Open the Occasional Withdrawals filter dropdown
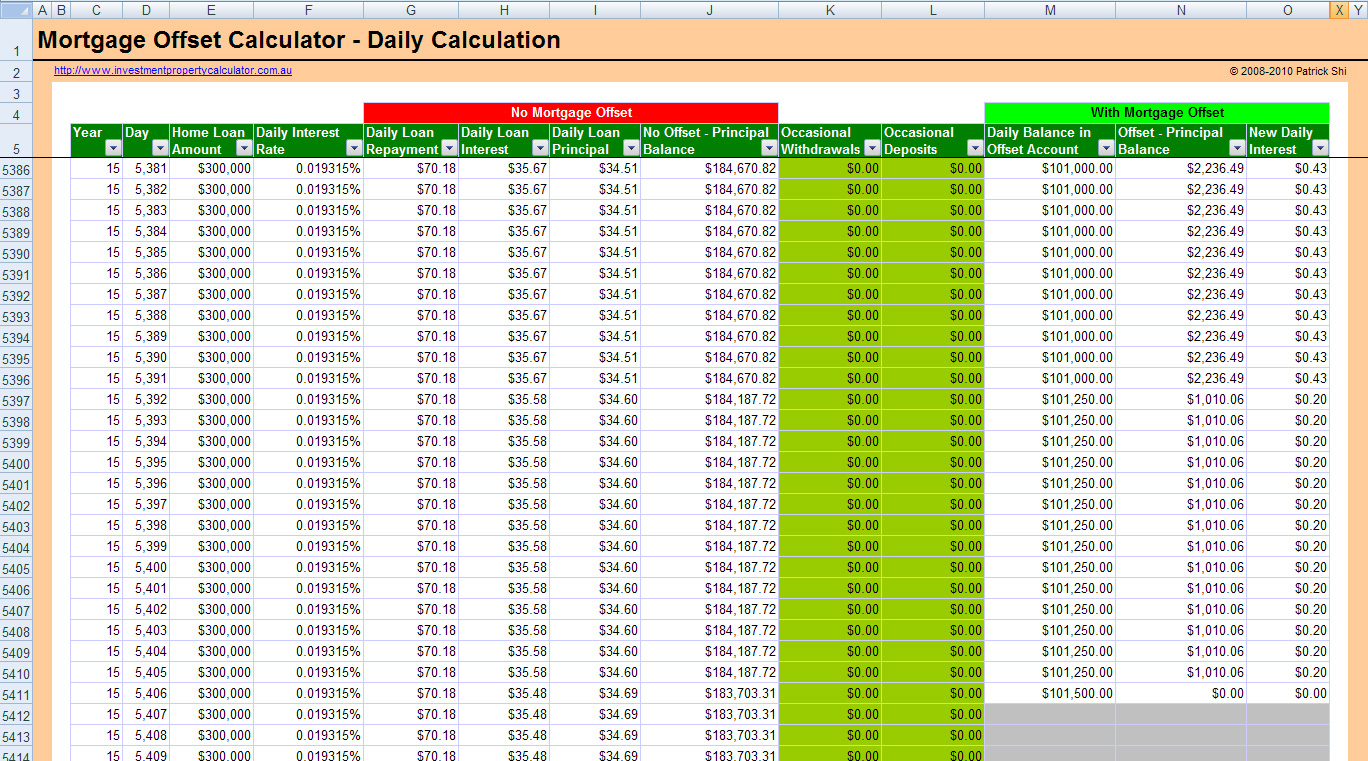The height and width of the screenshot is (761, 1368). coord(872,148)
